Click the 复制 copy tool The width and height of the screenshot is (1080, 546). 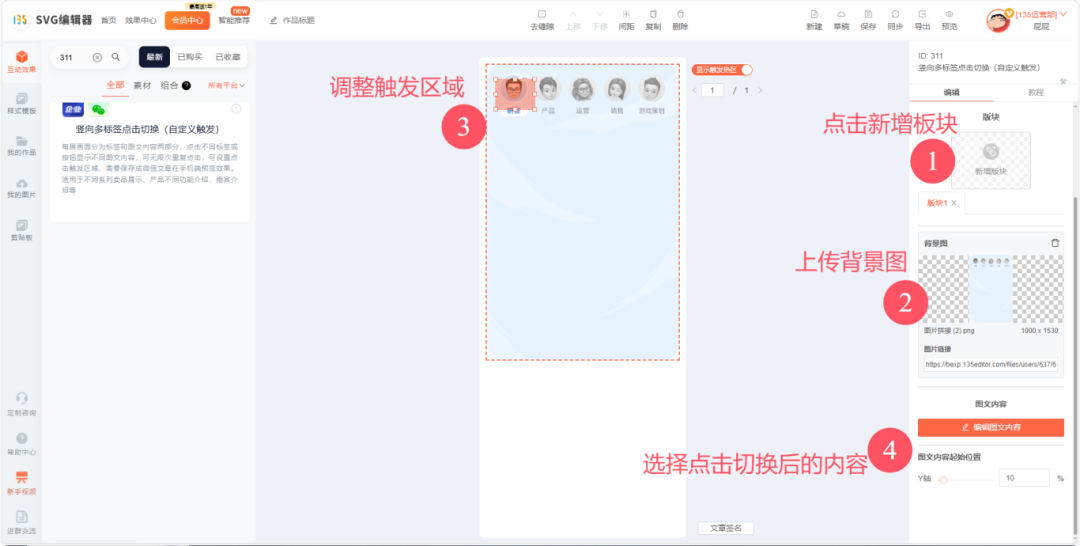(653, 20)
